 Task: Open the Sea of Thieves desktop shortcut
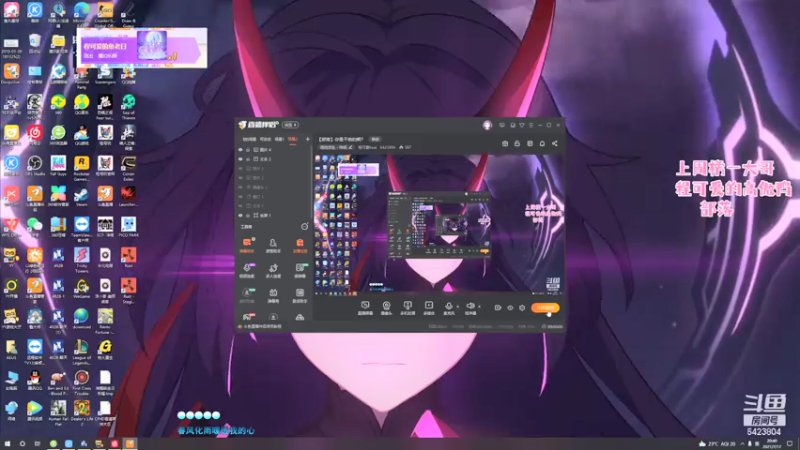(x=129, y=106)
